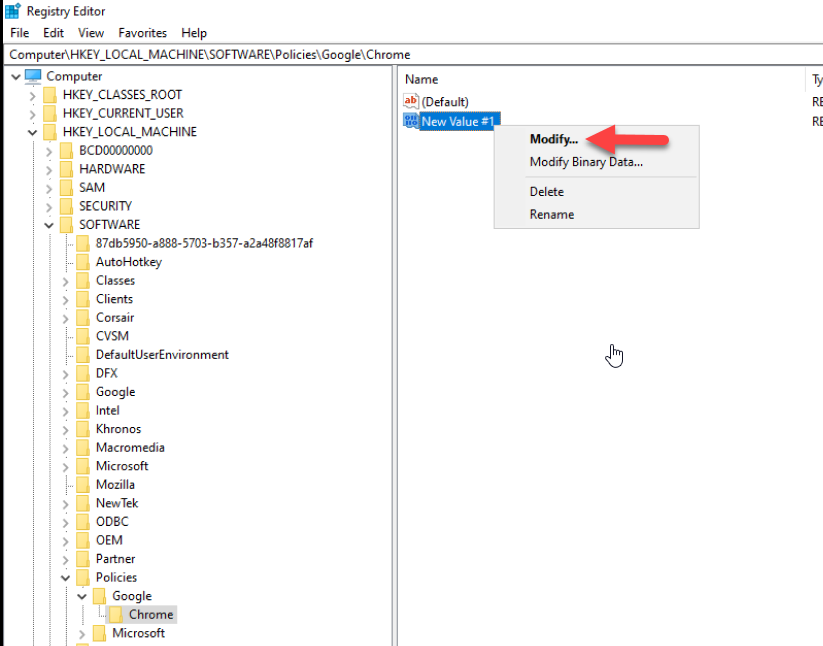Choose Modify Binary Data... from context menu

[586, 162]
